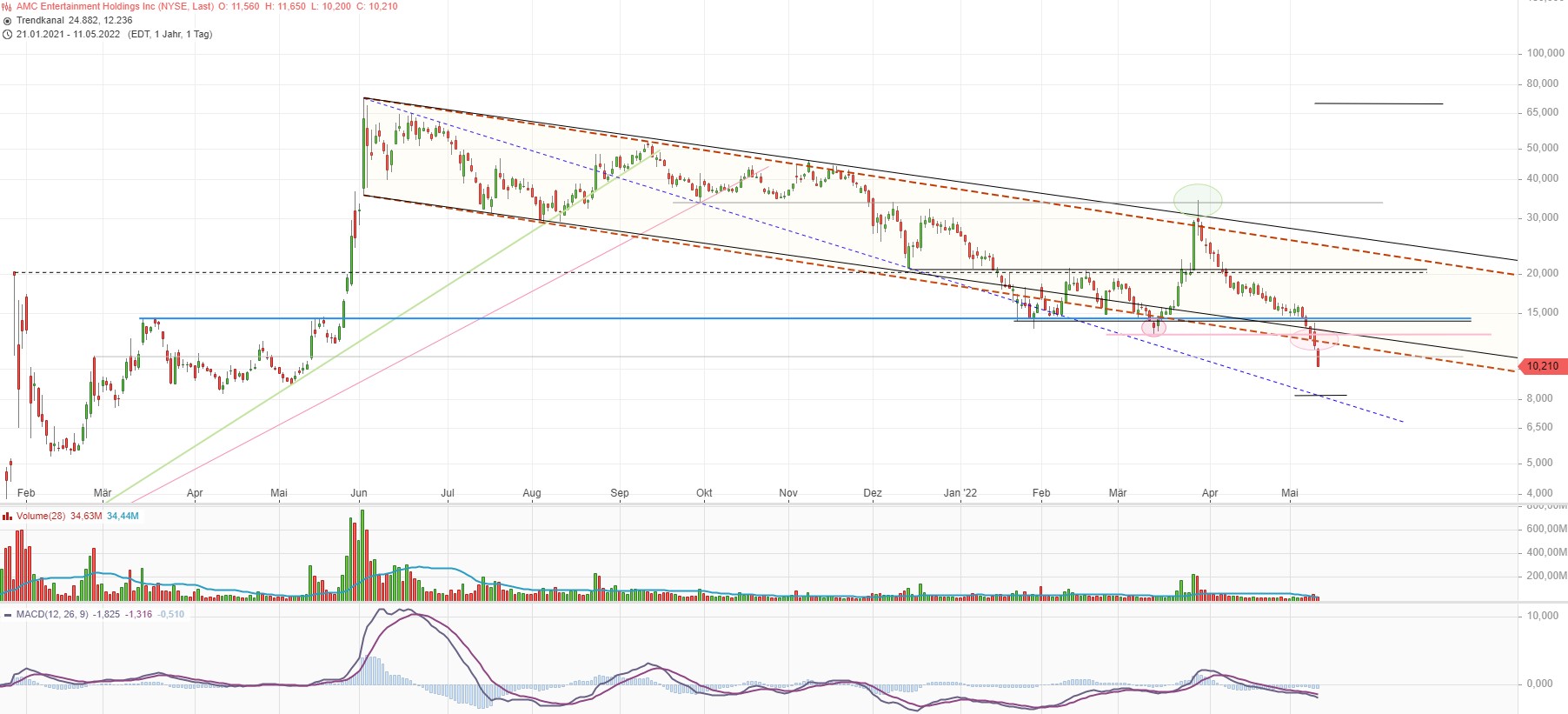Click the clock icon beside date range
The width and height of the screenshot is (1568, 714).
(7, 34)
